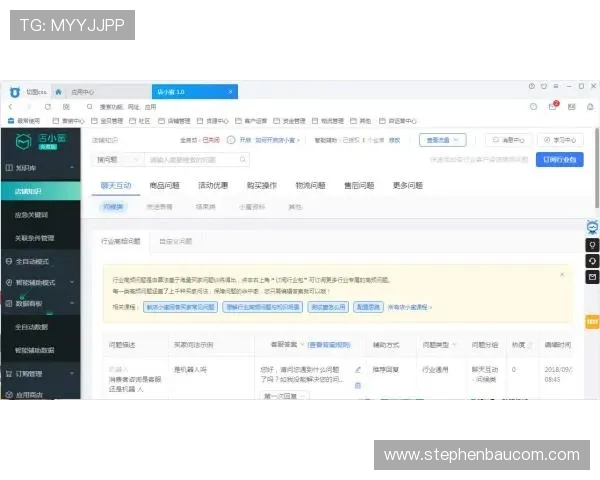
Task: Click the 店小蜜 cube logo in sidebar
Action: [x=23, y=142]
